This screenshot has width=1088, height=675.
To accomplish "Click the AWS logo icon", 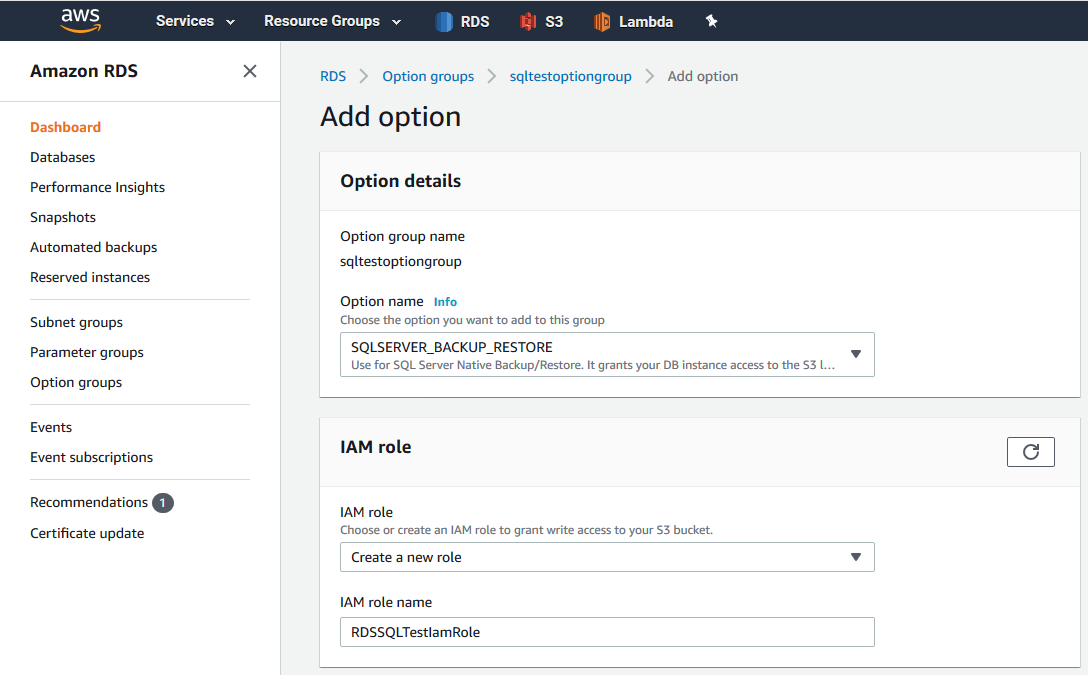I will (x=80, y=20).
